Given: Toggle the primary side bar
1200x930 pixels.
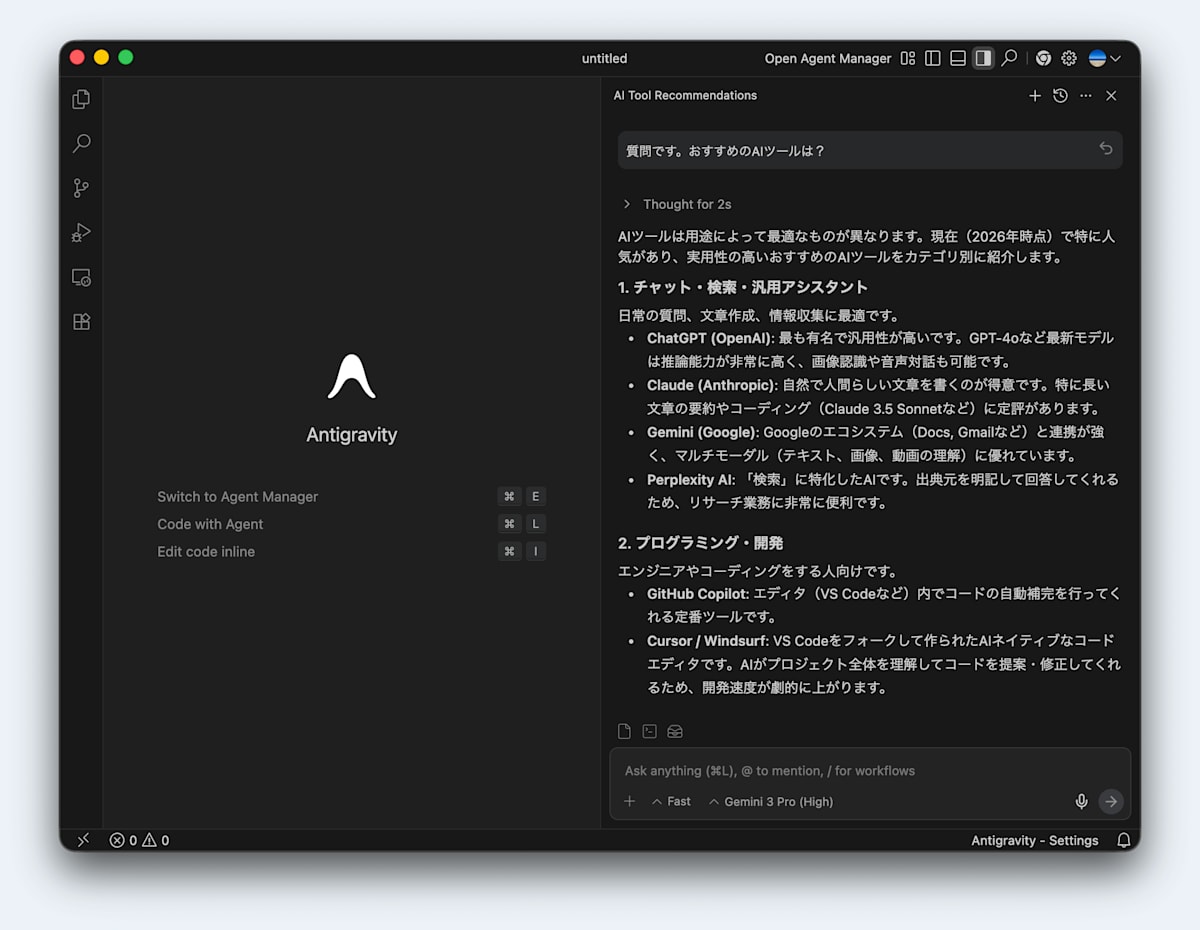Looking at the screenshot, I should [x=933, y=58].
